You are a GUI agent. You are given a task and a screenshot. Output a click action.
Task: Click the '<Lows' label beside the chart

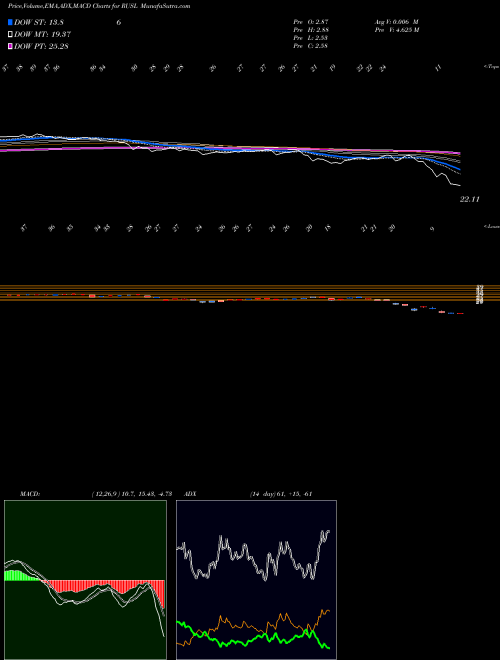(492, 226)
